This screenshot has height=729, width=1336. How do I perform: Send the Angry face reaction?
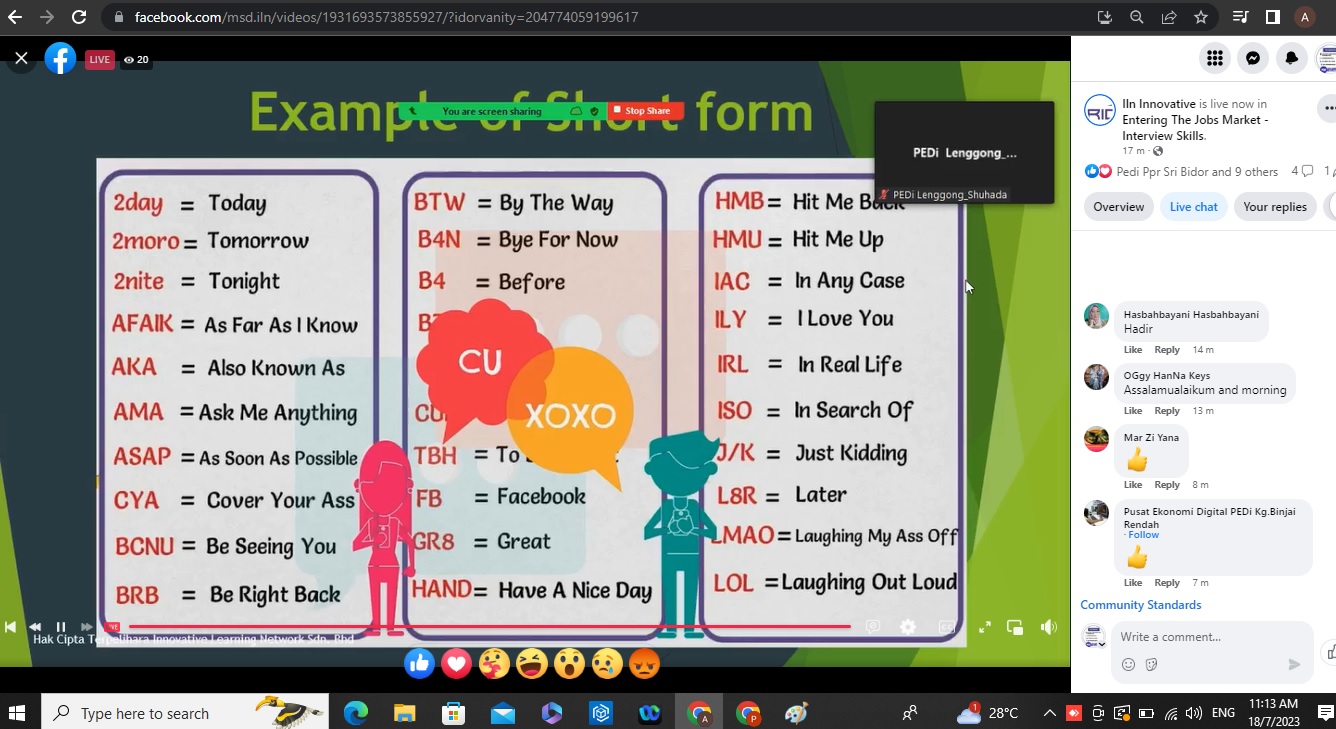(644, 663)
